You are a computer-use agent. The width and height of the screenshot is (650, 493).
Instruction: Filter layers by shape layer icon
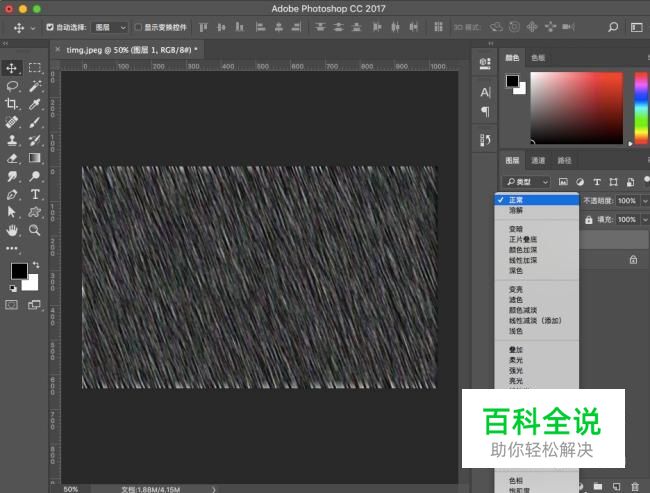(614, 182)
